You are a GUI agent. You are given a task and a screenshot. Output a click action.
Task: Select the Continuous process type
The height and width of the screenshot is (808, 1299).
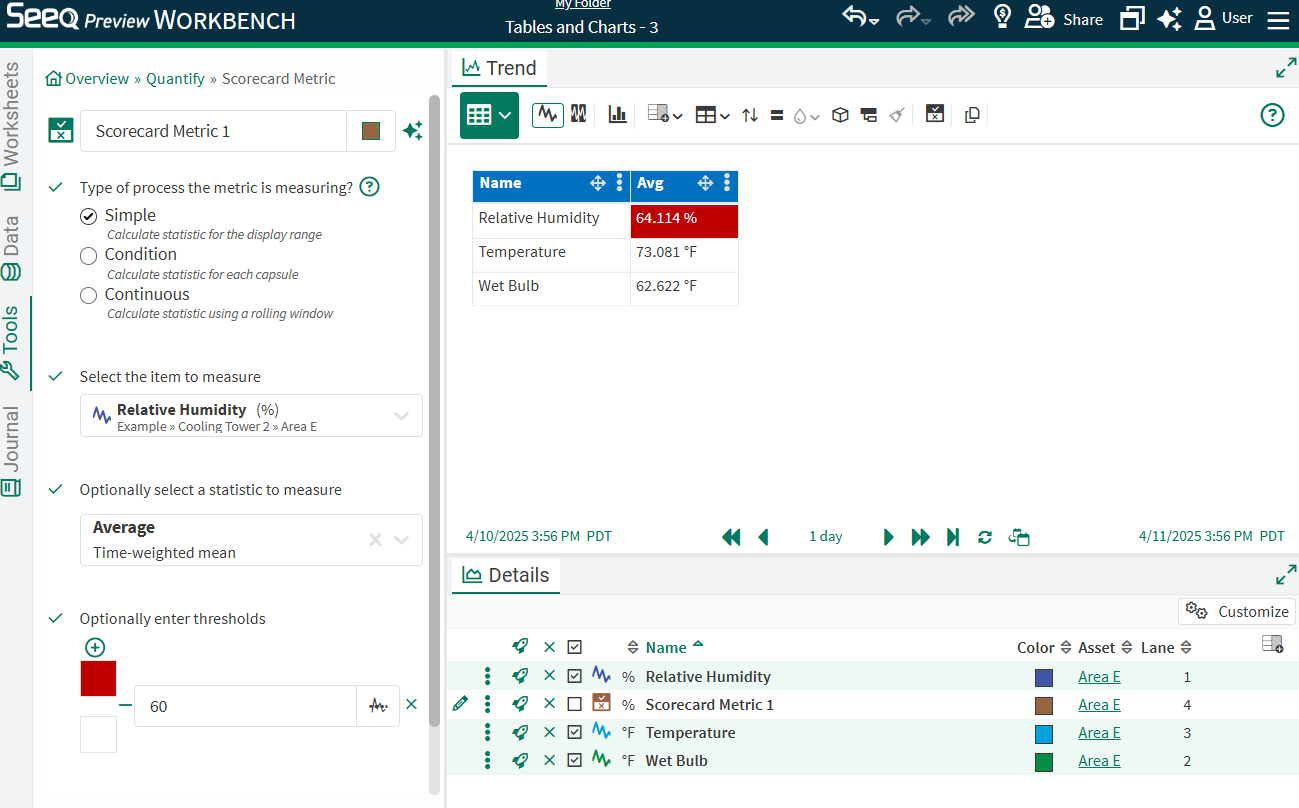click(89, 295)
